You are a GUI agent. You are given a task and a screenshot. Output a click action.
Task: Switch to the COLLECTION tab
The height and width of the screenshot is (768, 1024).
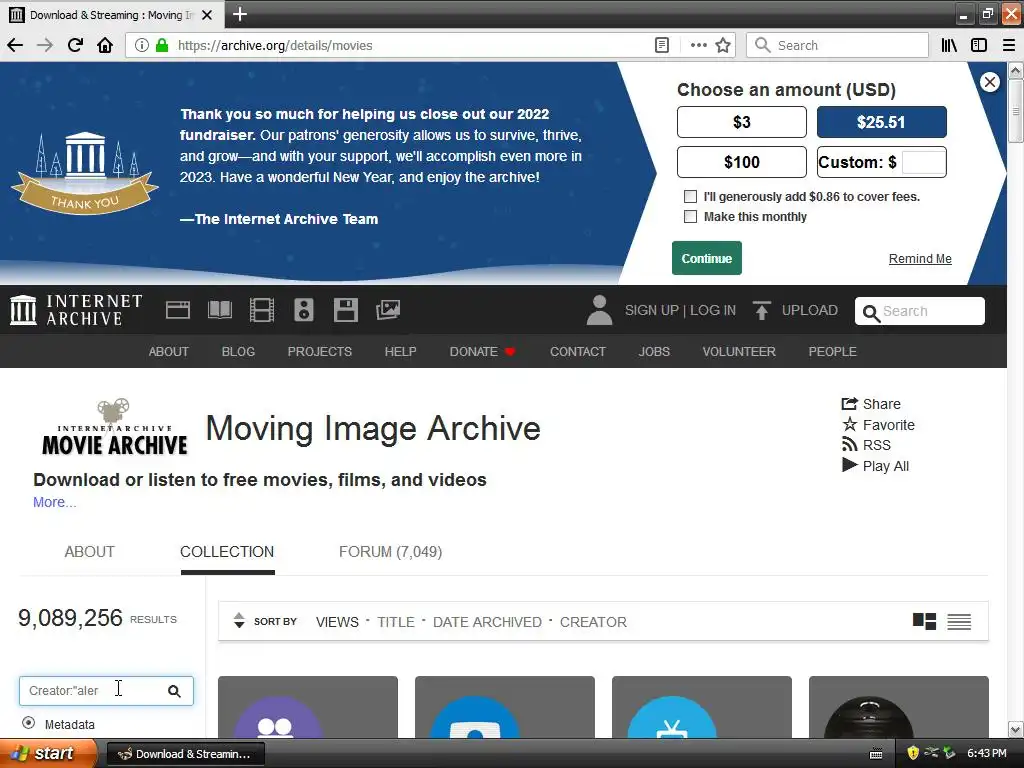point(227,552)
